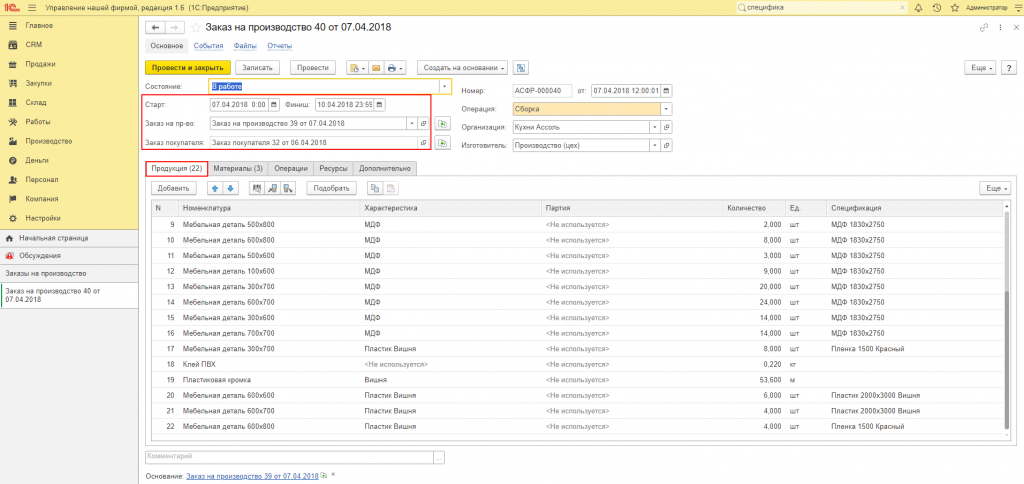Expand the Операция dropdown
The height and width of the screenshot is (484, 1024).
point(666,110)
